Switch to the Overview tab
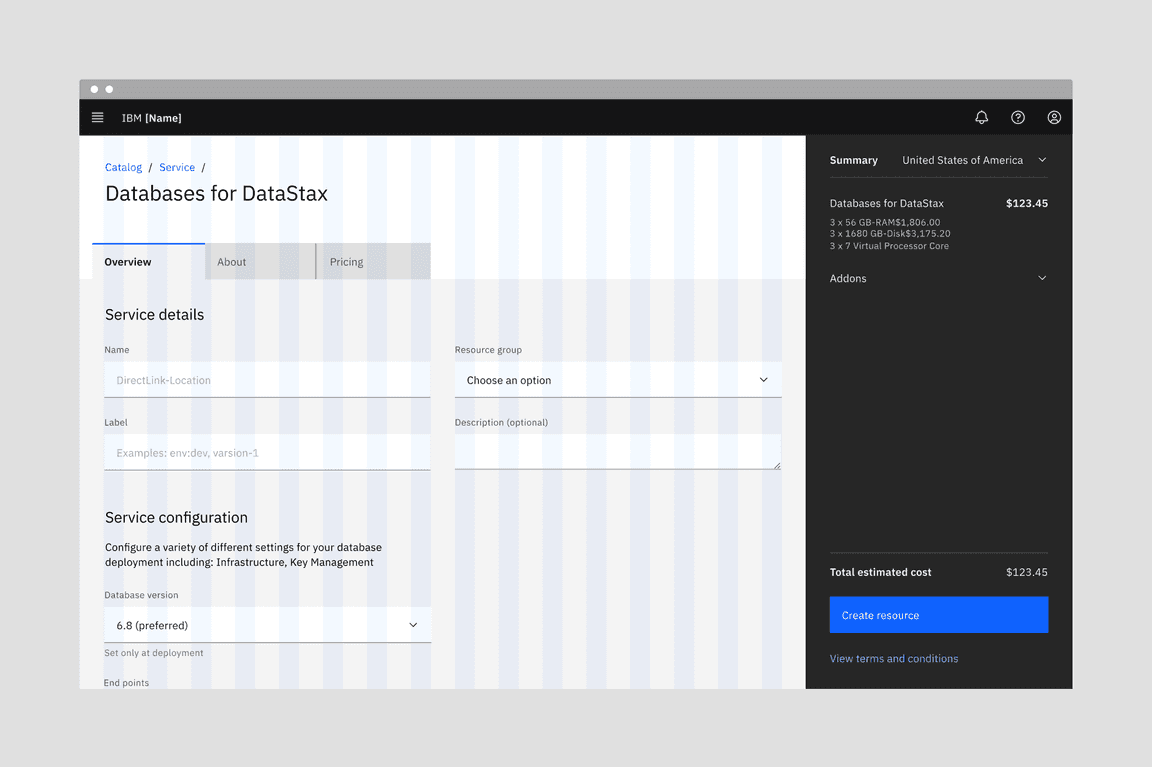 148,262
